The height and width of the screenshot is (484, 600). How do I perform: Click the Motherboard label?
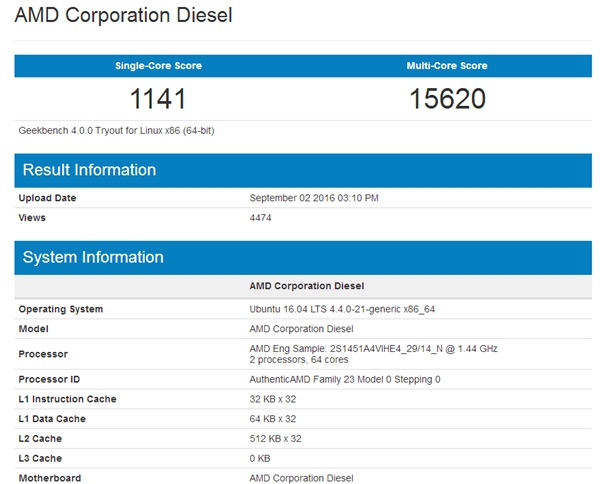pyautogui.click(x=50, y=478)
